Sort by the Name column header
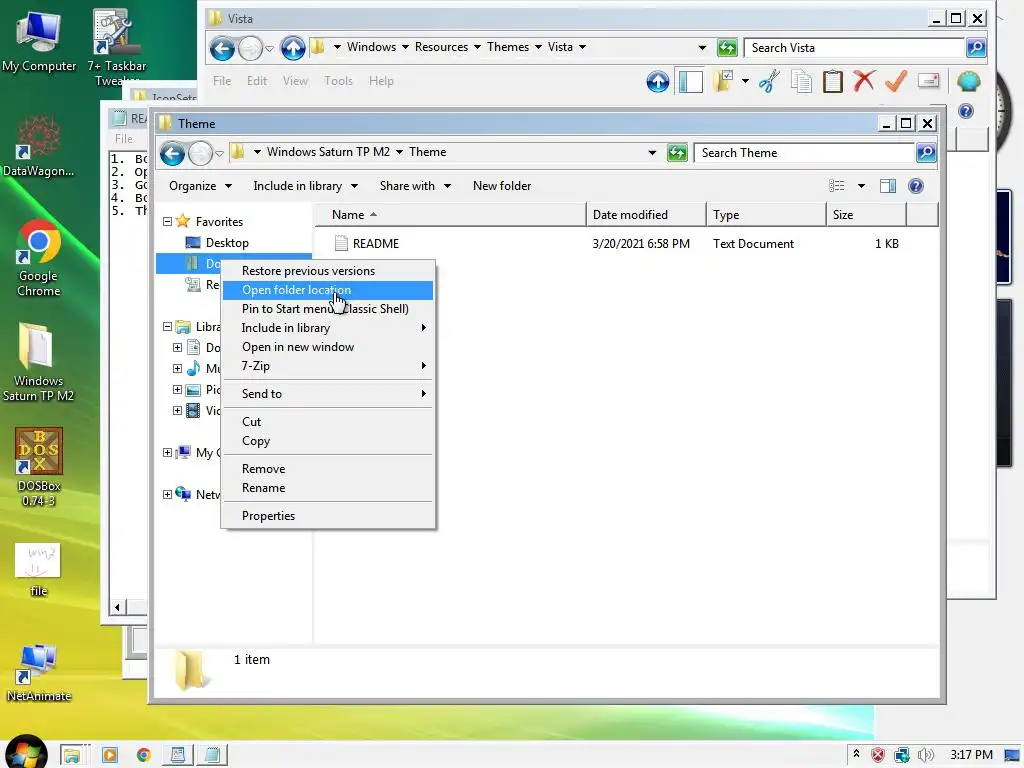This screenshot has height=768, width=1024. point(450,215)
